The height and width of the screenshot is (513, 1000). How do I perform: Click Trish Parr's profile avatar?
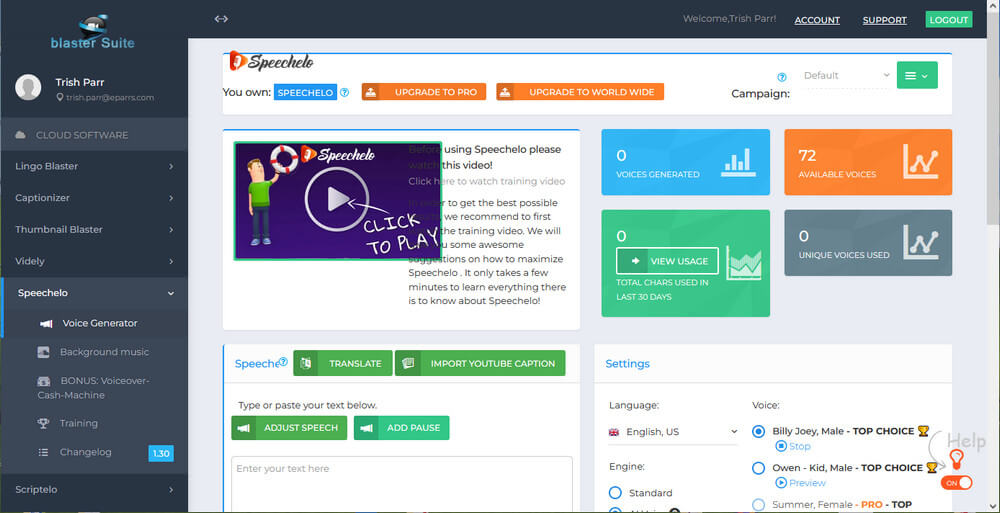coord(28,87)
